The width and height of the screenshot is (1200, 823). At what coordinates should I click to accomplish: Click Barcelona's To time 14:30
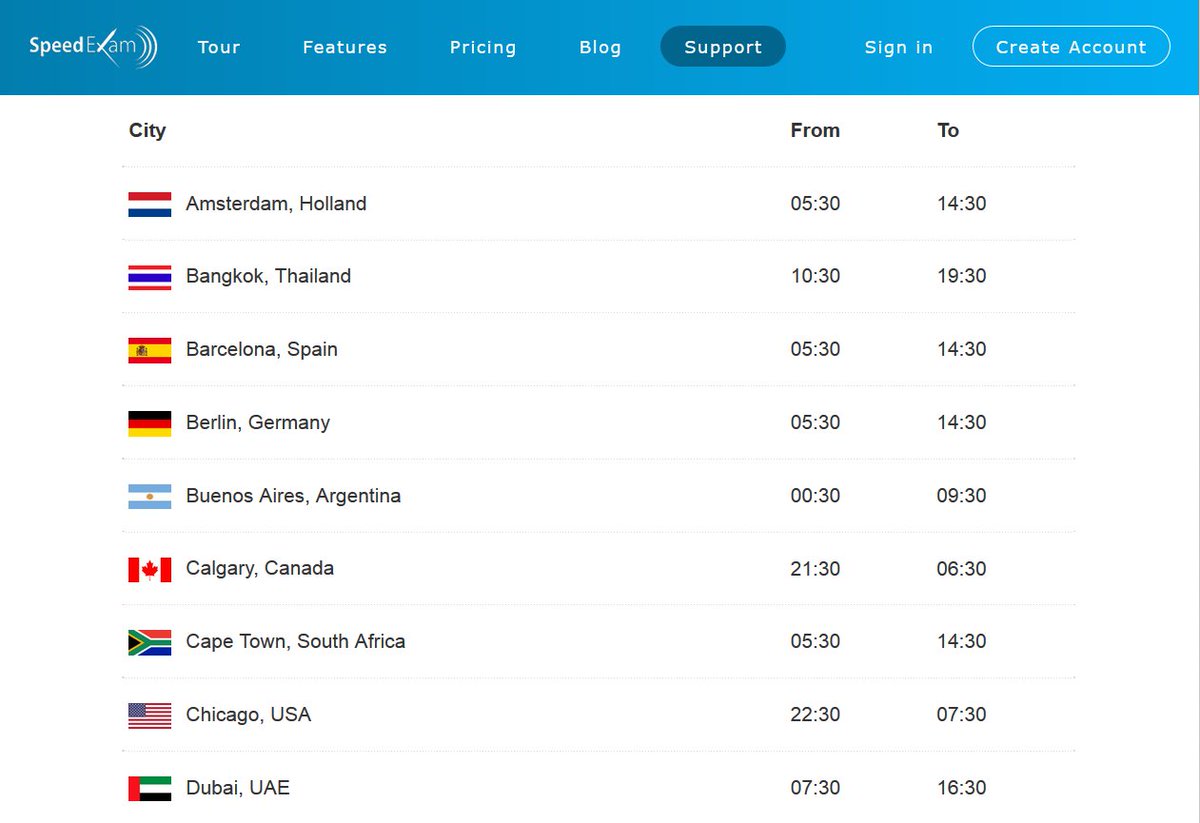(962, 349)
